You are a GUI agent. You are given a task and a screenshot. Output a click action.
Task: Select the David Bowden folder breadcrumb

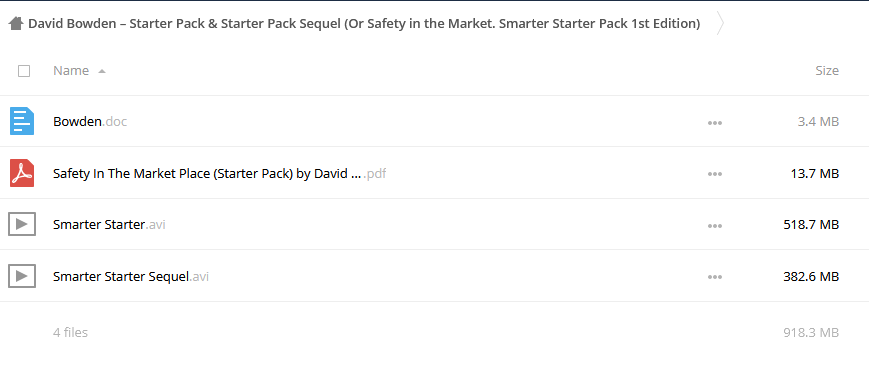(x=364, y=23)
